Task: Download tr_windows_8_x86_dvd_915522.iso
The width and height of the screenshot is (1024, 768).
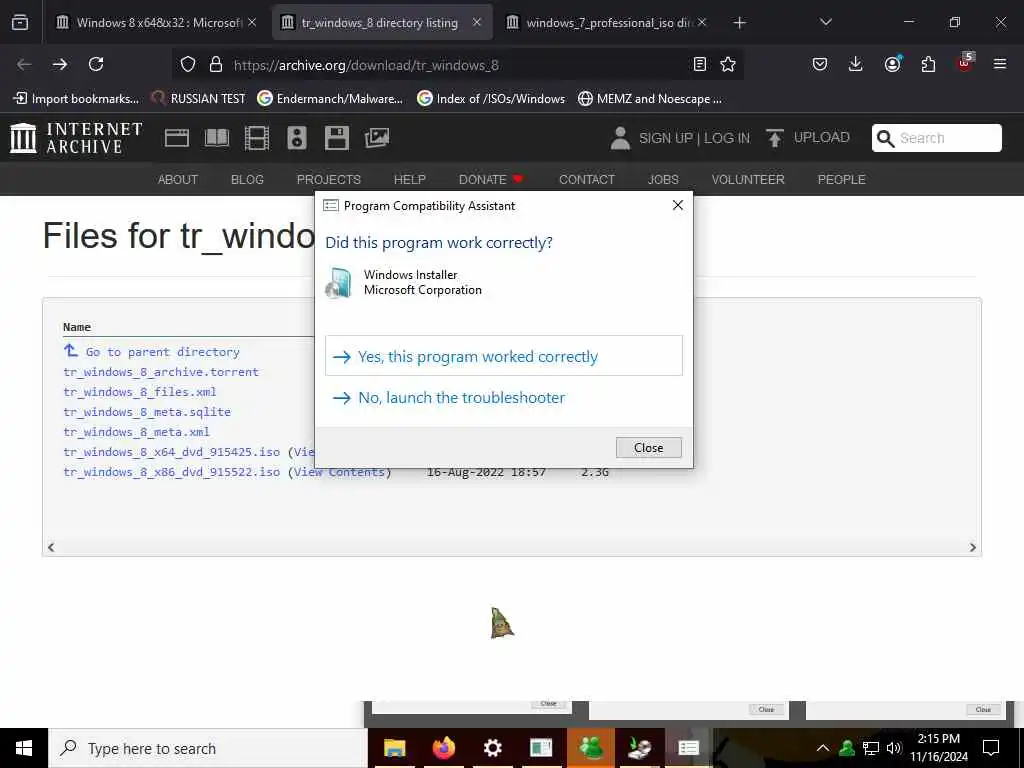Action: click(171, 472)
